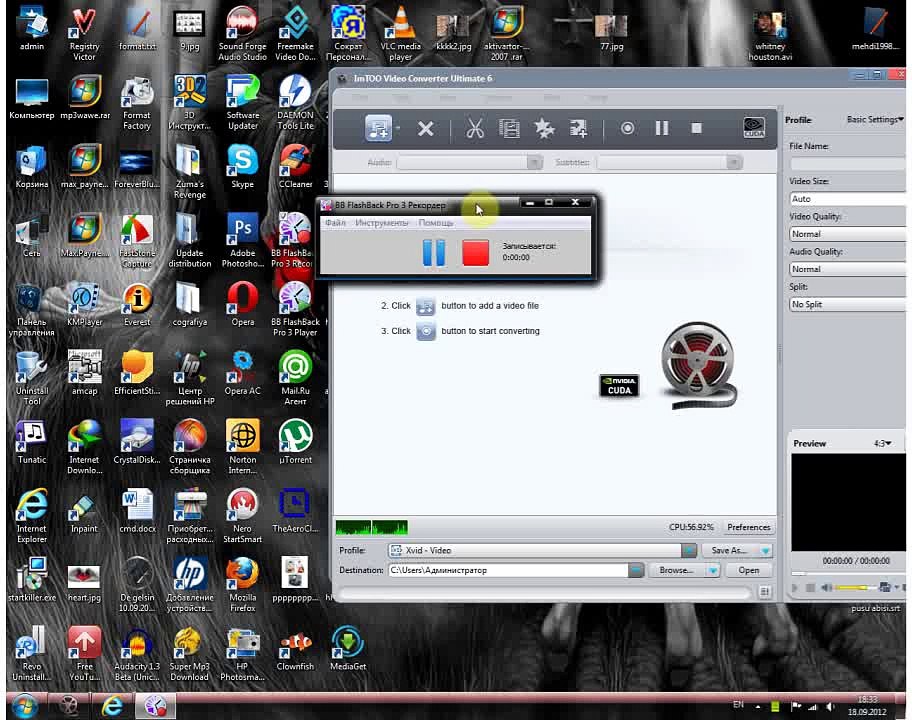
Task: Mute the preview speaker icon
Action: pyautogui.click(x=826, y=587)
